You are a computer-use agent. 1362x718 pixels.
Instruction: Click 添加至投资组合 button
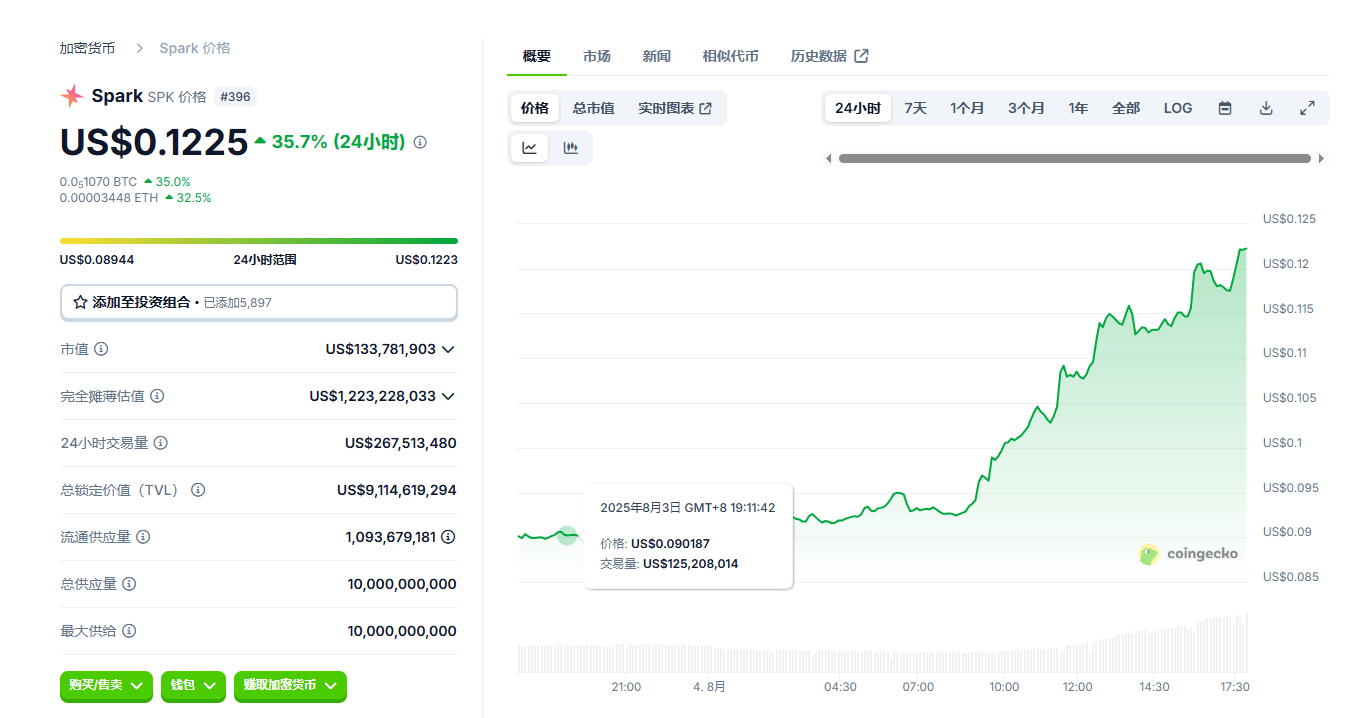coord(259,302)
